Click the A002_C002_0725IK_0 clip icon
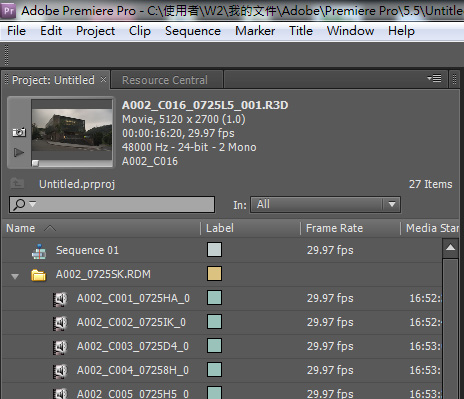This screenshot has width=464, height=399. click(x=60, y=323)
